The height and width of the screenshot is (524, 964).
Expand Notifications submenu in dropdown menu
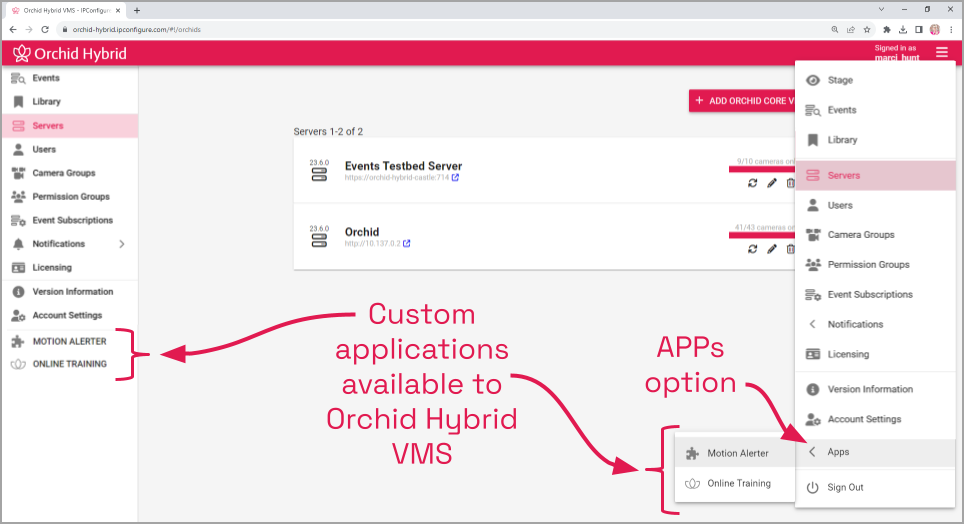(x=875, y=324)
